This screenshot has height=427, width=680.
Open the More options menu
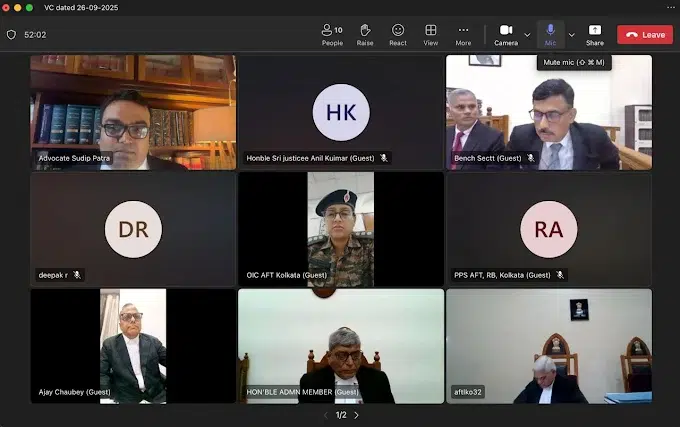click(463, 34)
